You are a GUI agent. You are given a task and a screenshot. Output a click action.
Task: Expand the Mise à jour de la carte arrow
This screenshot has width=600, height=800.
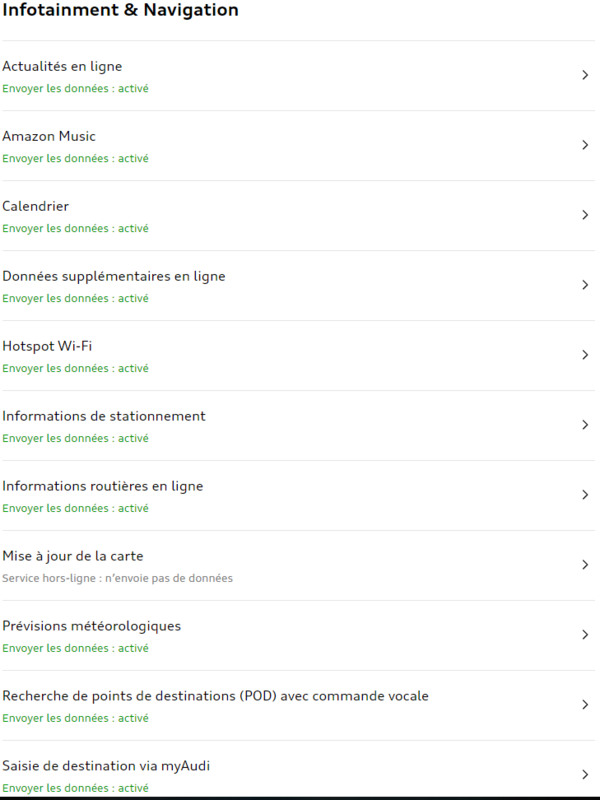click(x=585, y=565)
